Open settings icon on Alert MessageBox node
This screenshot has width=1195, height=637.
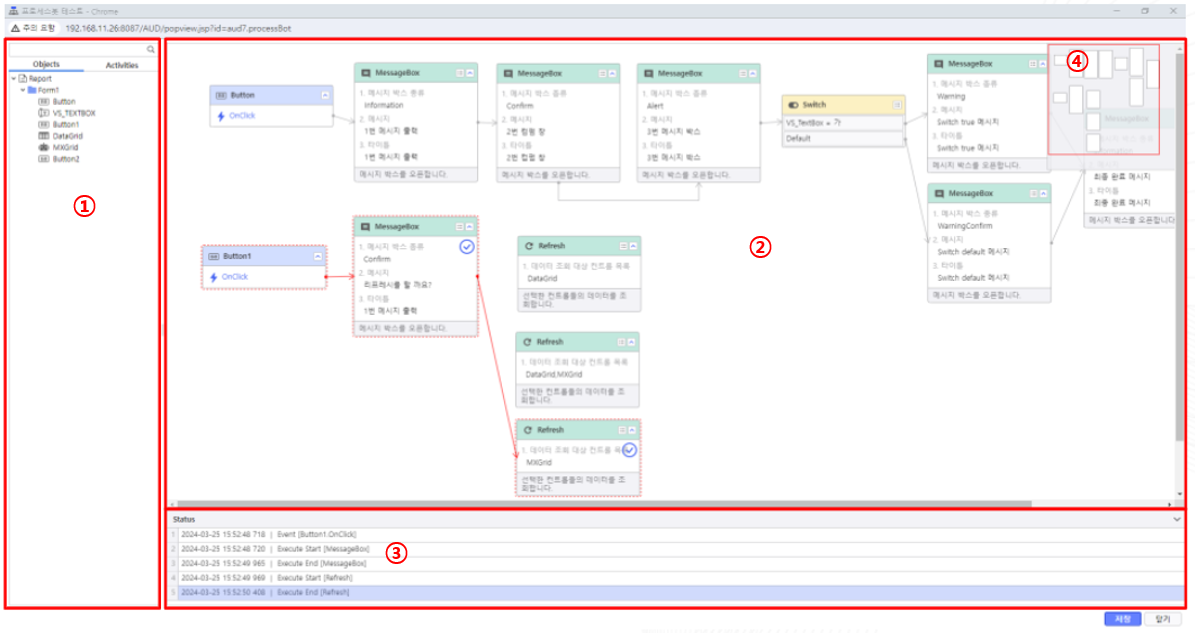coord(742,74)
